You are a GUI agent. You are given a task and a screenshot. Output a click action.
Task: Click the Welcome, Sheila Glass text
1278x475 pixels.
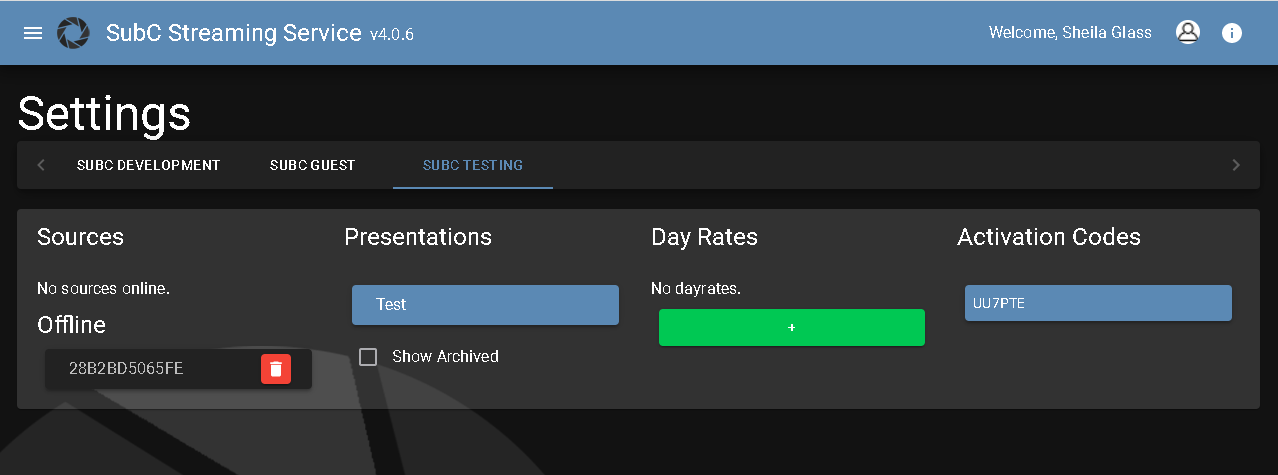pos(1070,33)
